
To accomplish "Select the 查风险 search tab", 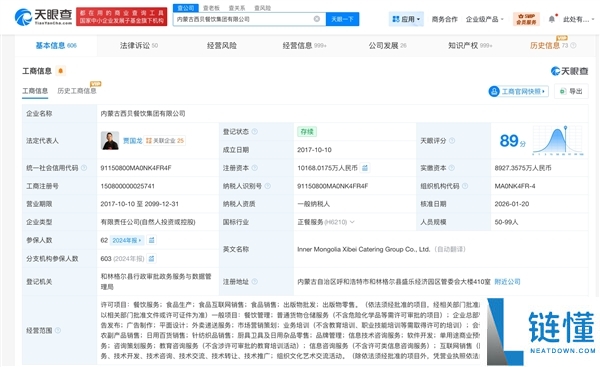I will (262, 8).
